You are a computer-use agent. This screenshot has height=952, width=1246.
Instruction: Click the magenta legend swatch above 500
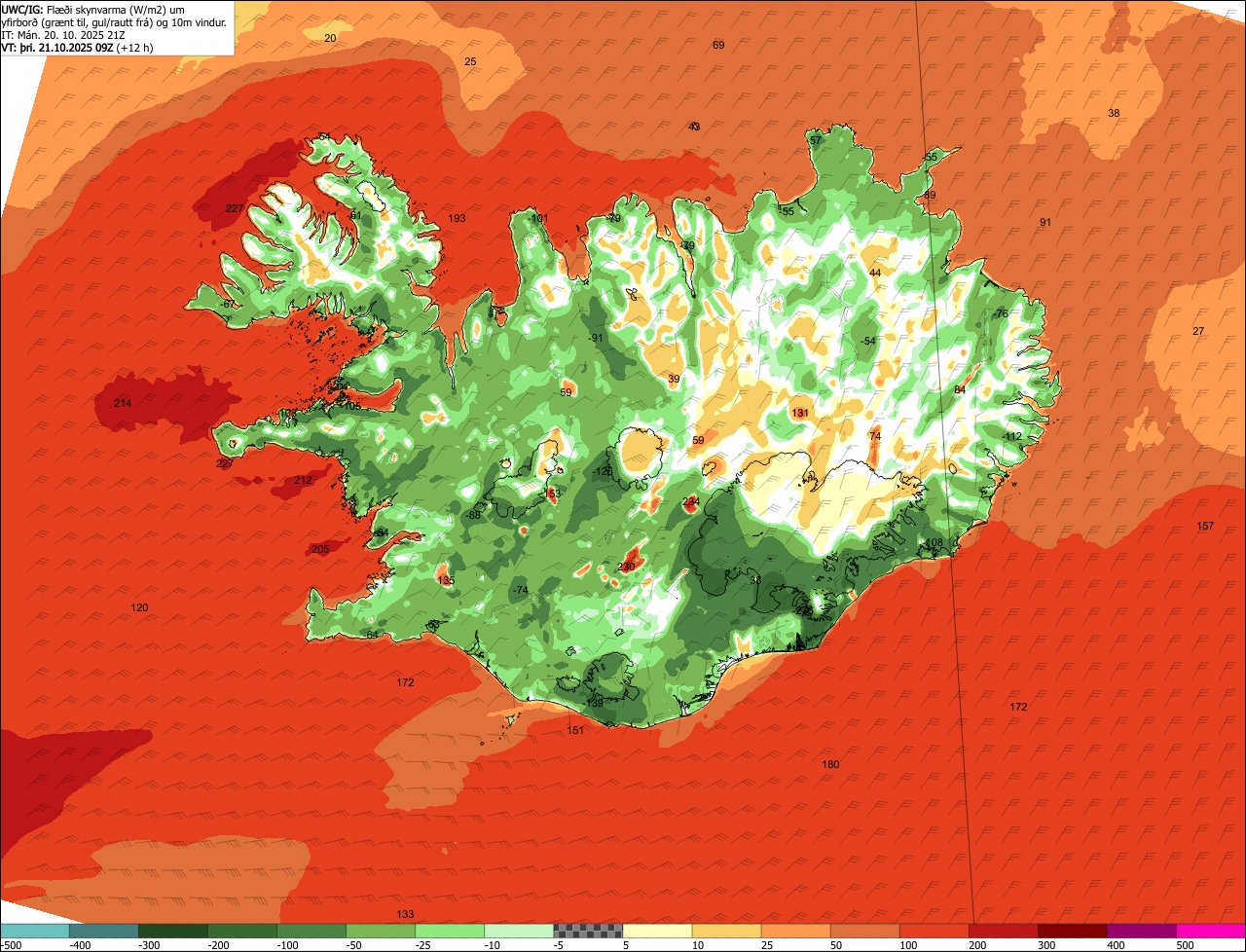[x=1211, y=931]
